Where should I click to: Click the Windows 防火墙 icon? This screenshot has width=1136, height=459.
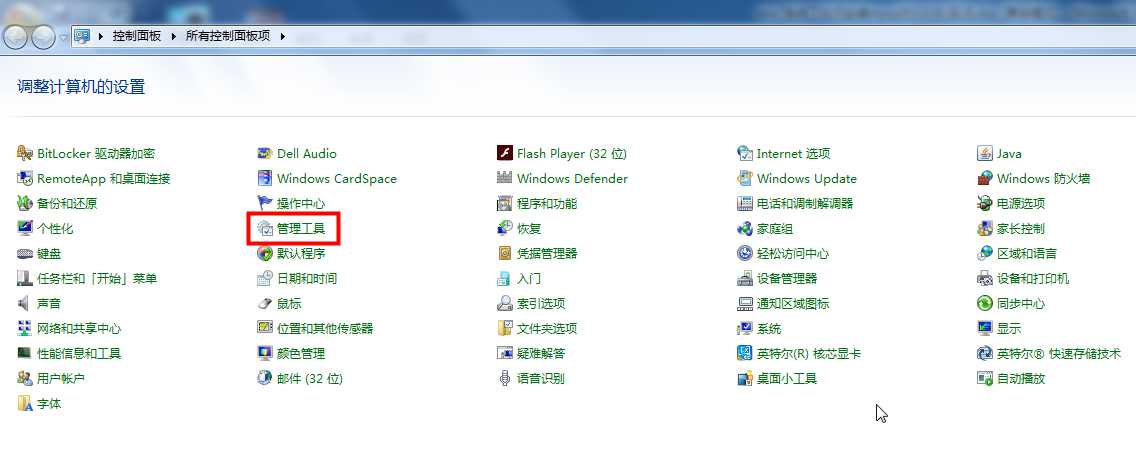click(x=985, y=178)
